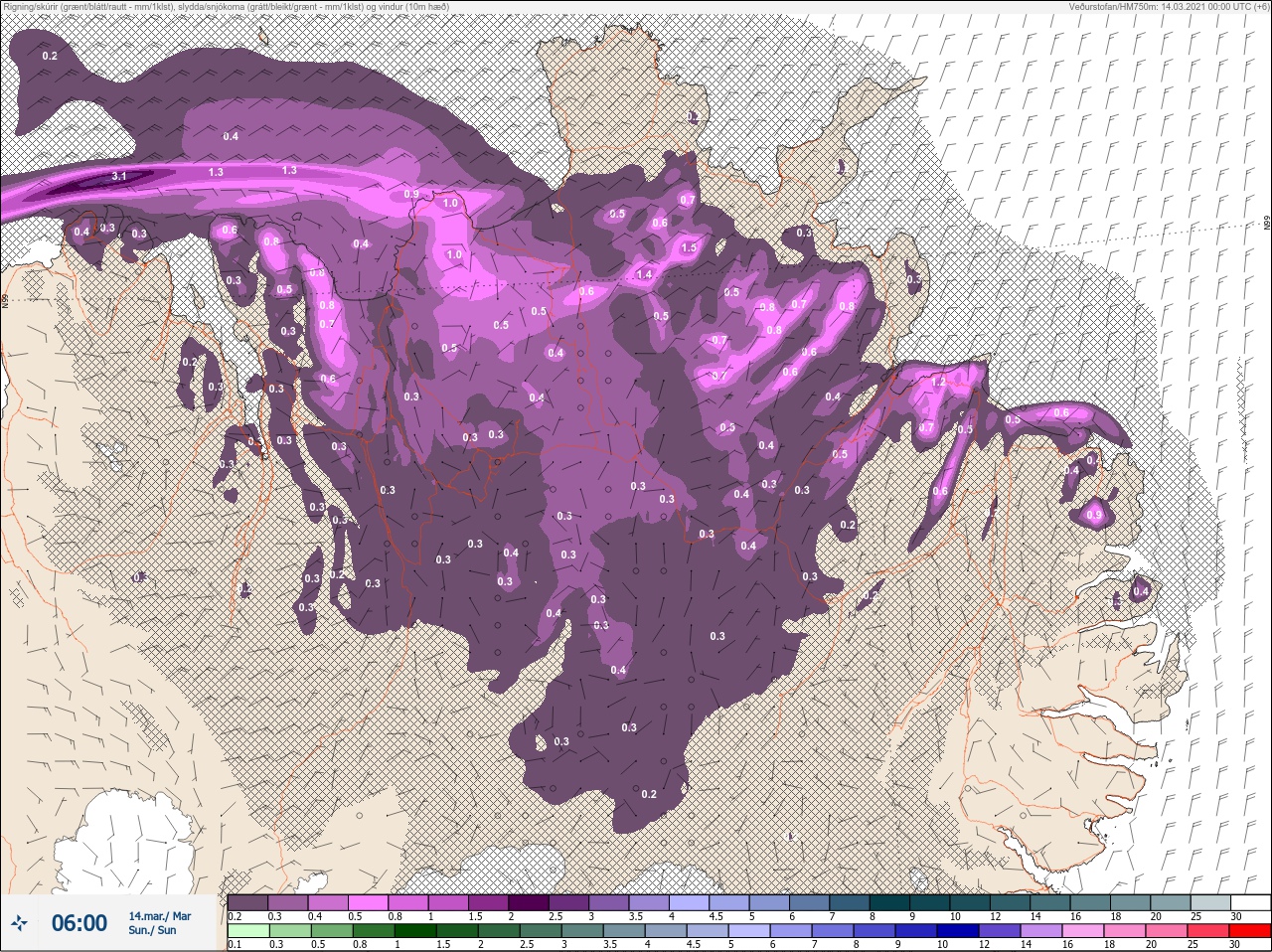Click the date text '14.mar./ Mar'

pos(160,916)
